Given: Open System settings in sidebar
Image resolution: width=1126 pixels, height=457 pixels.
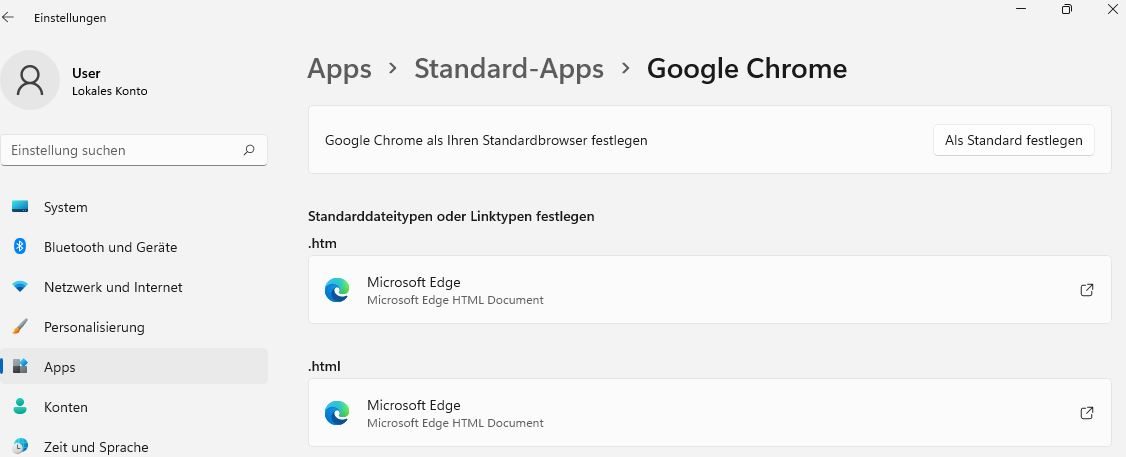Looking at the screenshot, I should point(66,207).
